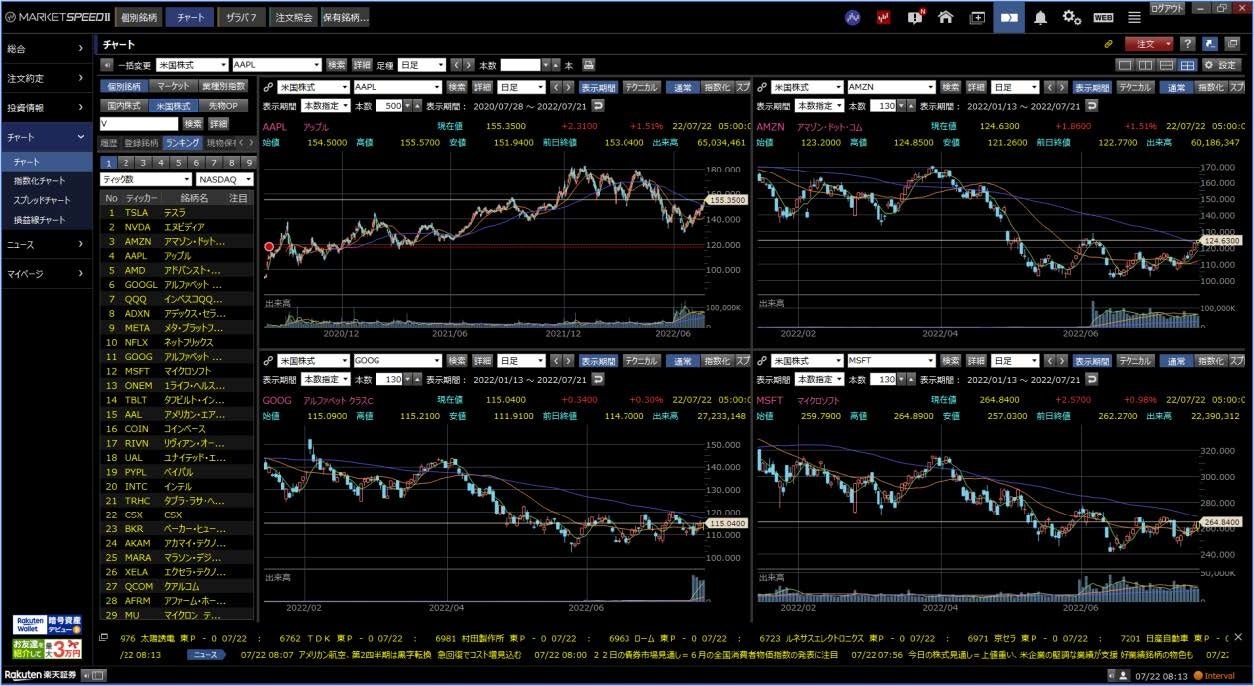Image resolution: width=1254 pixels, height=686 pixels.
Task: Open ティック数 ranking dropdown
Action: (x=146, y=179)
